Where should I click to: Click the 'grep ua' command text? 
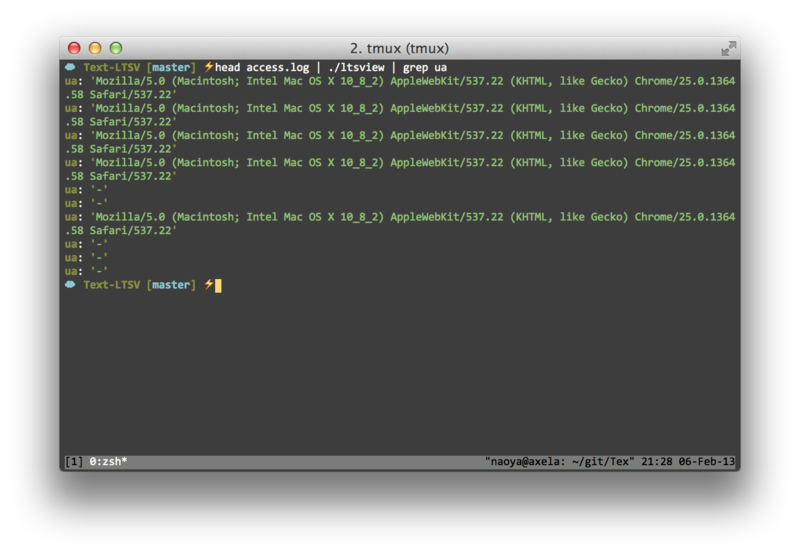[424, 67]
